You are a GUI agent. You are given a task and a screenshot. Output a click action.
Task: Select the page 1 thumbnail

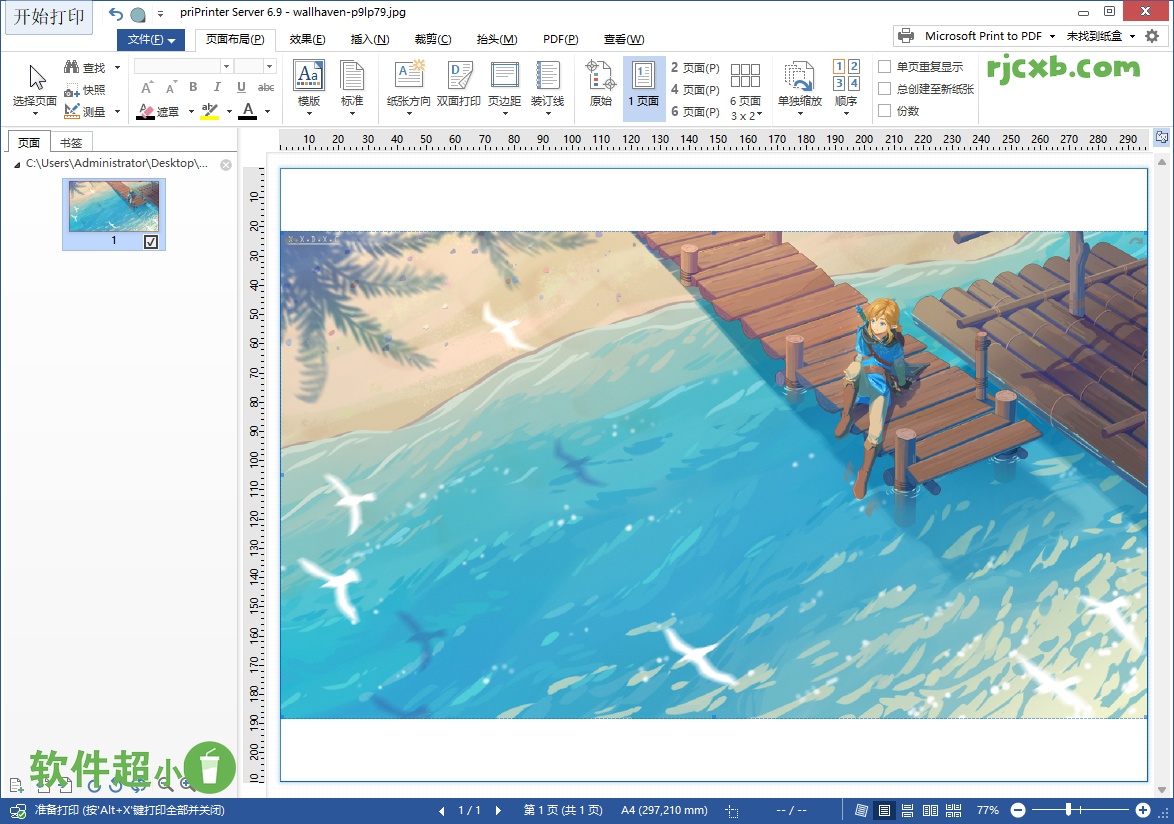tap(113, 203)
